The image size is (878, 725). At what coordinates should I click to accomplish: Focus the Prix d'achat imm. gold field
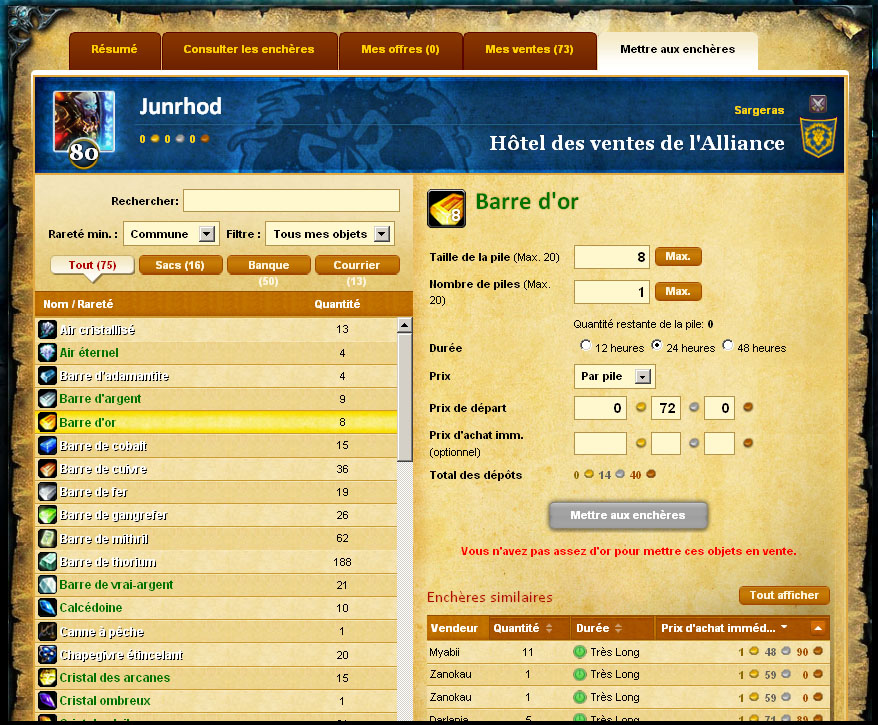coord(600,443)
